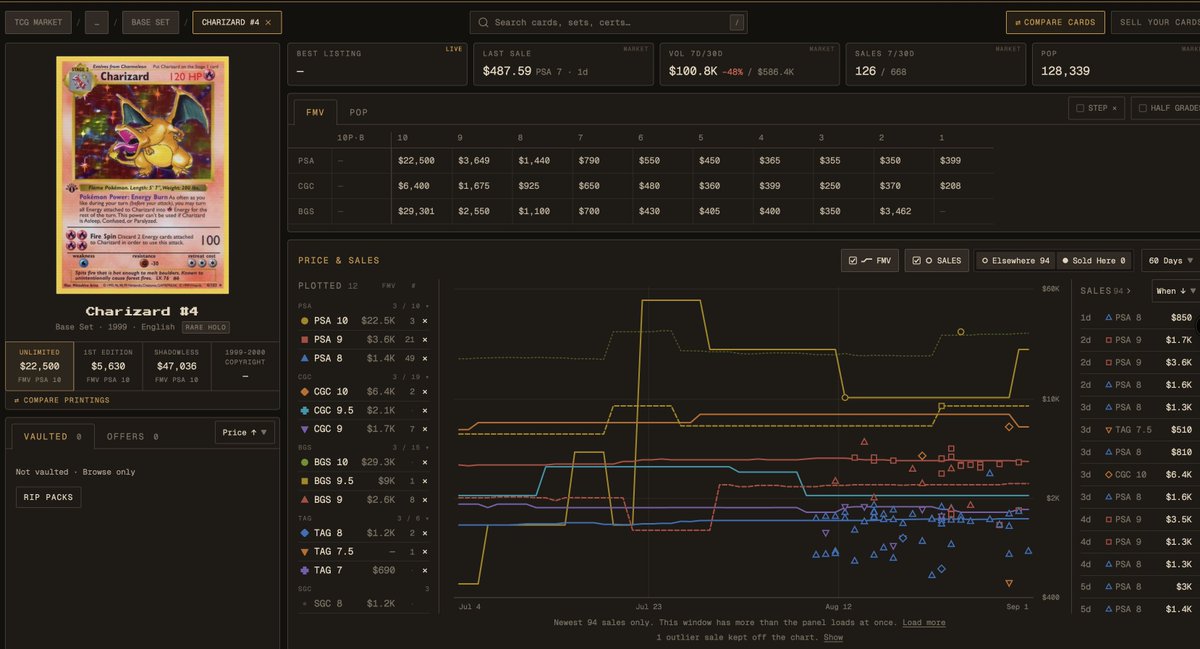Click the CGC 9.5 cyan plus marker
Viewport: 1200px width, 649px height.
[x=305, y=410]
